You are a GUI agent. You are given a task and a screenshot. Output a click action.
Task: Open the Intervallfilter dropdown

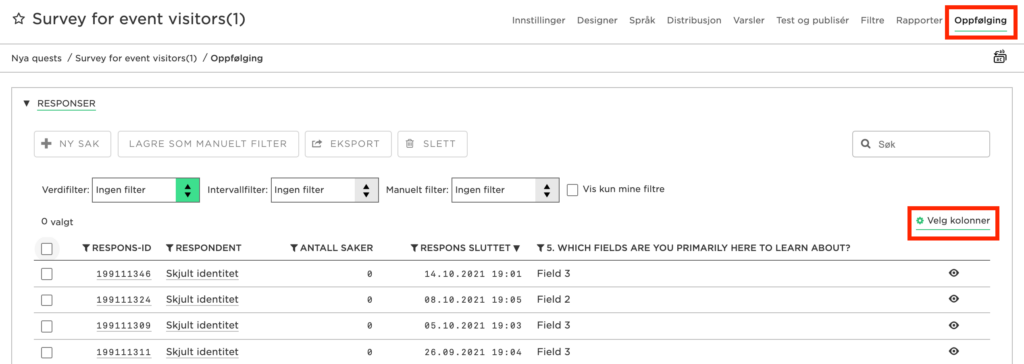(x=324, y=190)
